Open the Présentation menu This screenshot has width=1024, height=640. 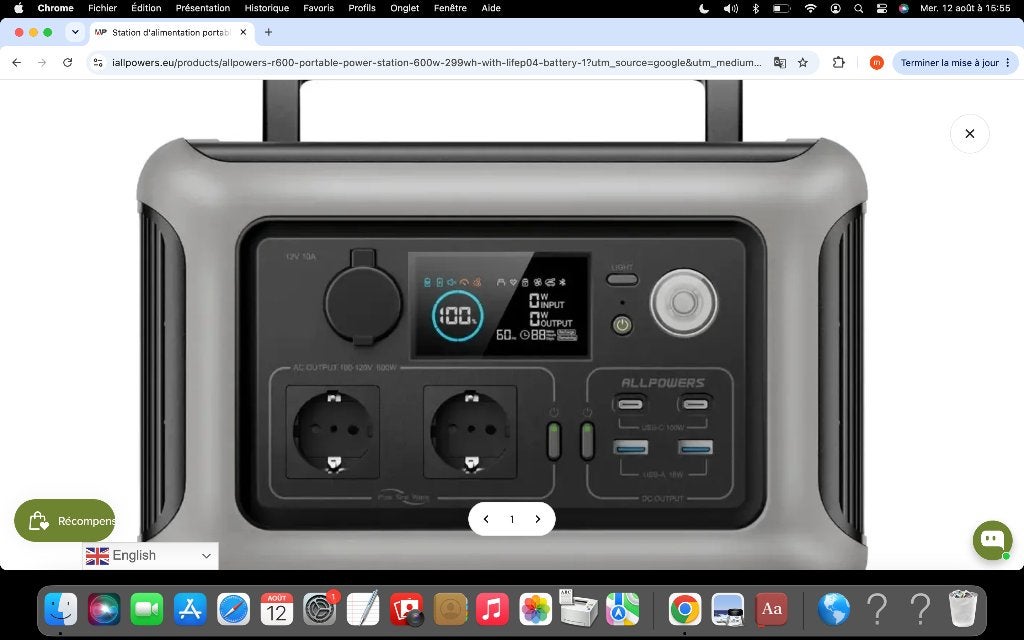click(x=202, y=8)
